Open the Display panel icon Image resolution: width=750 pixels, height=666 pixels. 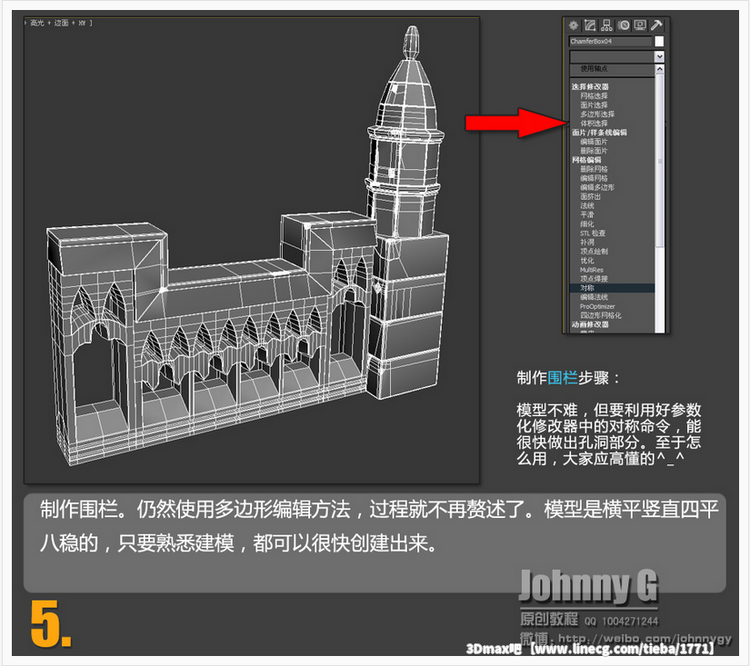640,25
